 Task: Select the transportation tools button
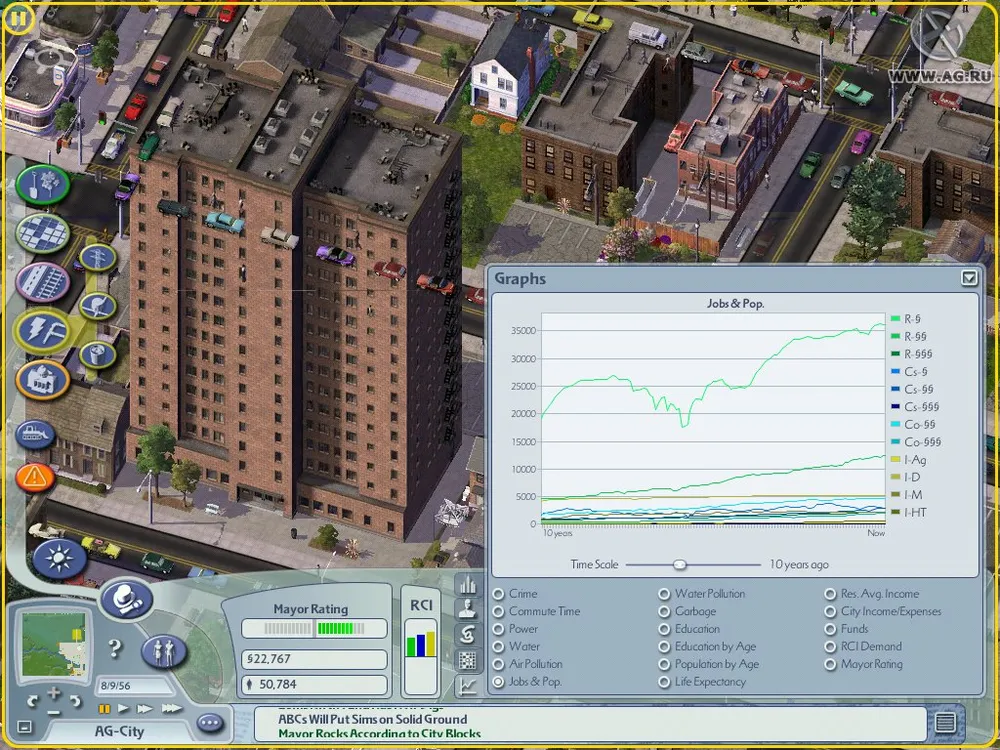click(x=42, y=282)
